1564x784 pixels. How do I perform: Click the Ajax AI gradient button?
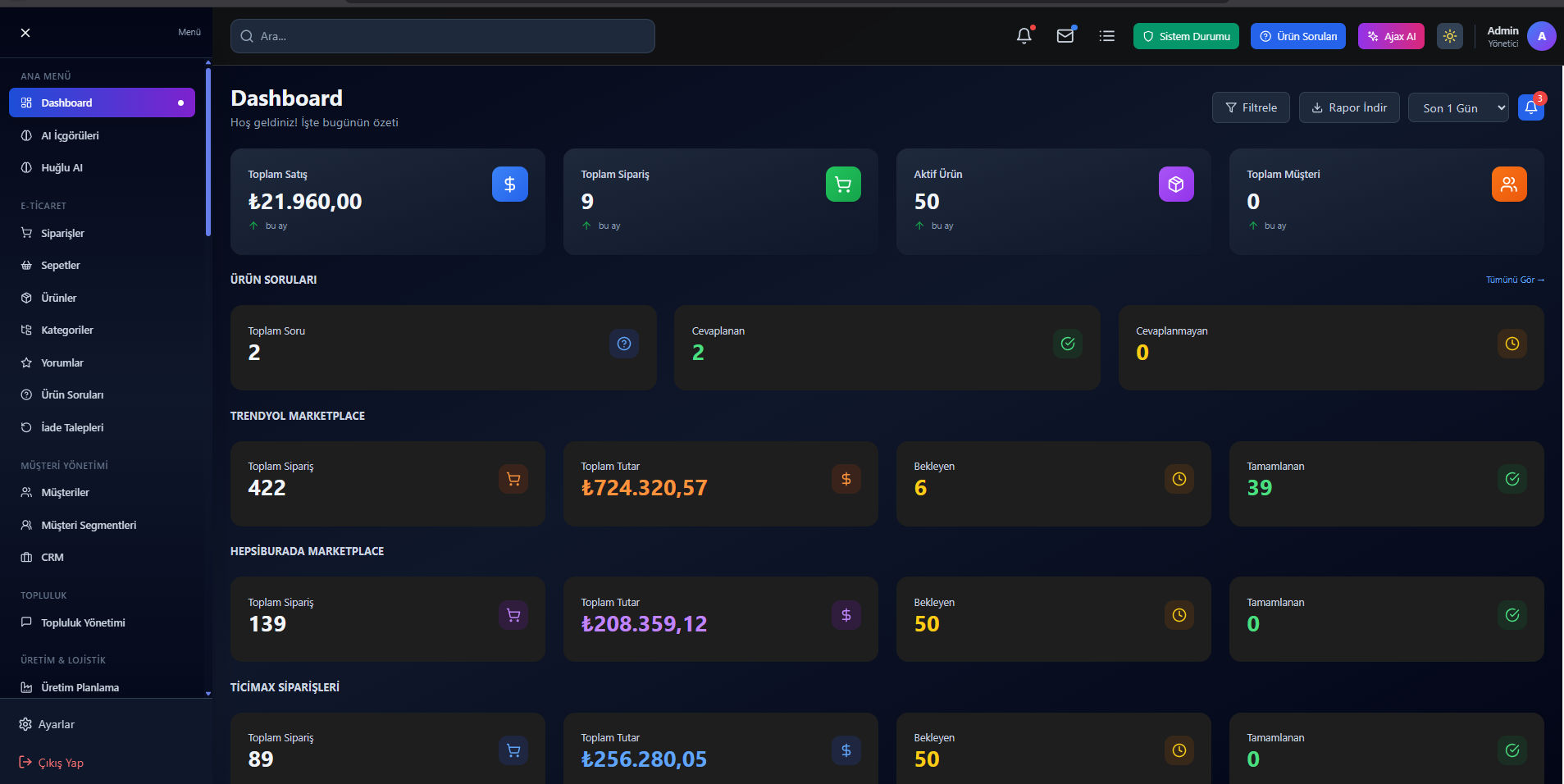[1390, 35]
